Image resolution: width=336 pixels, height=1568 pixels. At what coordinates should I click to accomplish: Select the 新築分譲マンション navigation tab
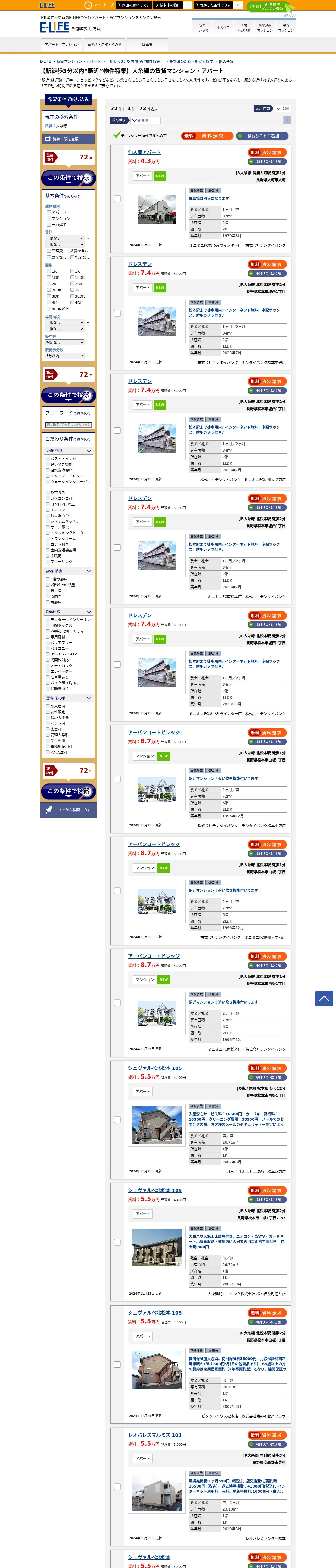click(265, 27)
